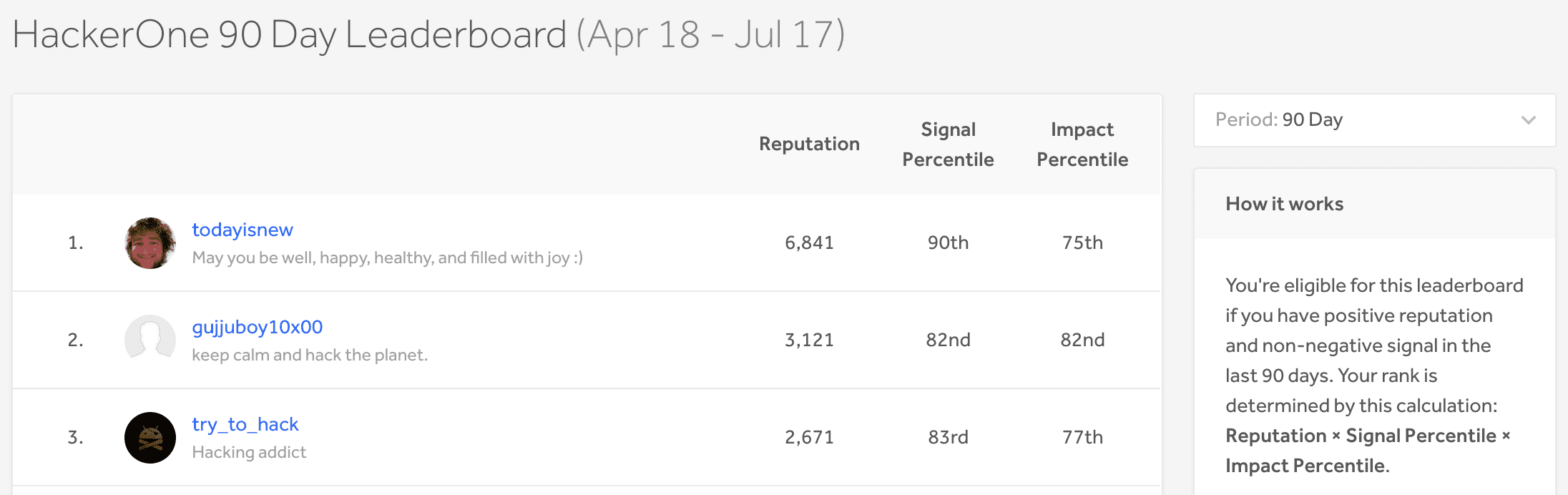Click todayisnew's 90th signal percentile
Screen dimensions: 1568x495
948,242
